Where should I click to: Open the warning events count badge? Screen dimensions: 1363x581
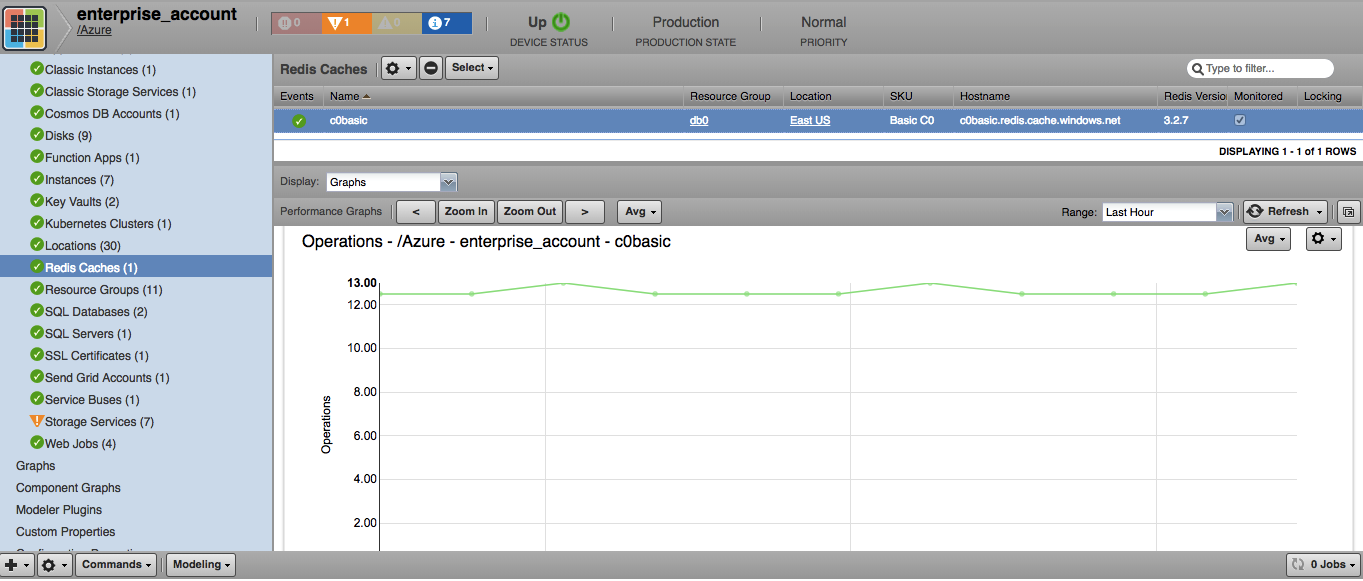396,22
